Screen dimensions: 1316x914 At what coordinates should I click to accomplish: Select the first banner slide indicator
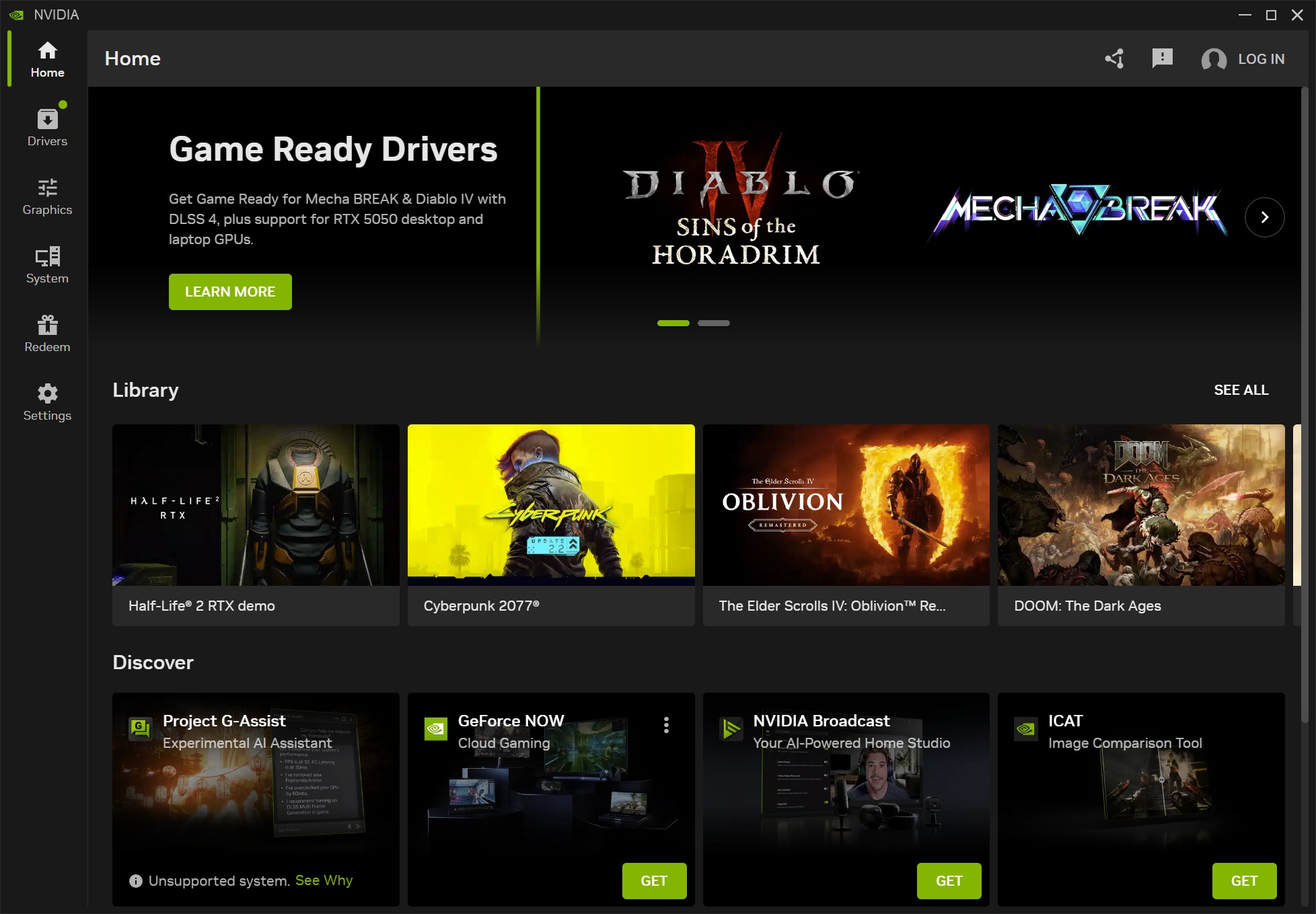click(673, 323)
